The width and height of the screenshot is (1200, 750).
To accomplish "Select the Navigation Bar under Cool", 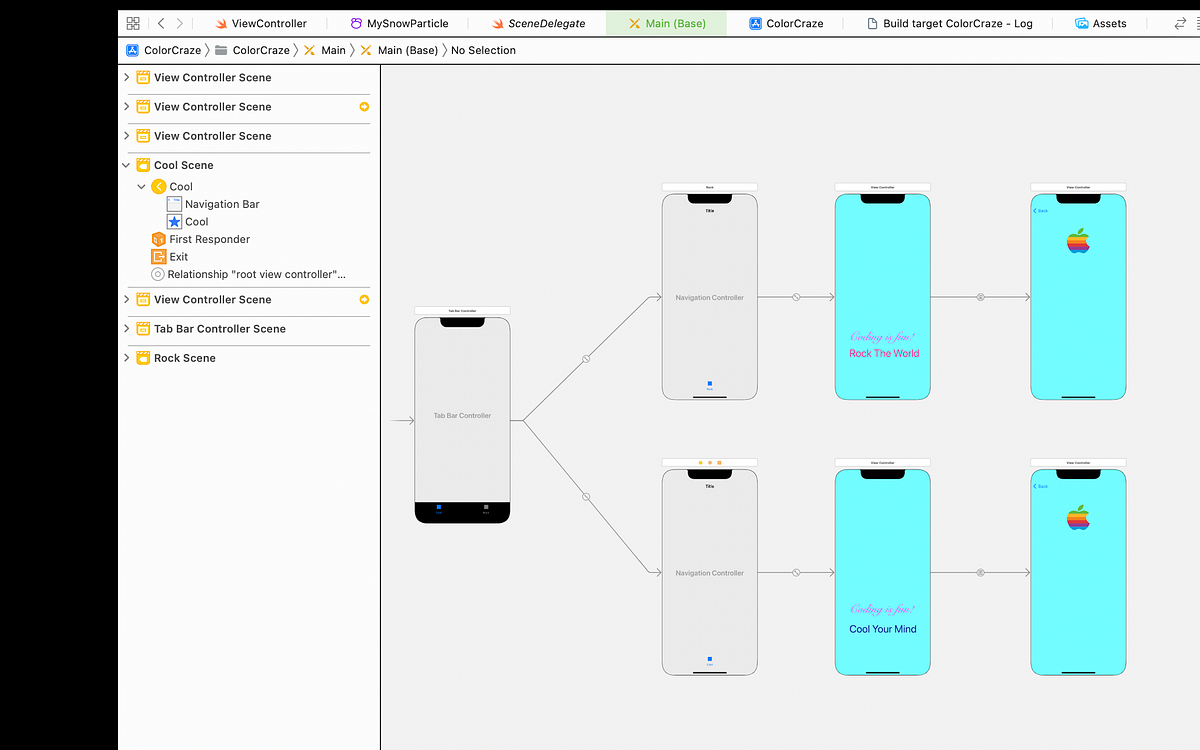I will (x=222, y=204).
